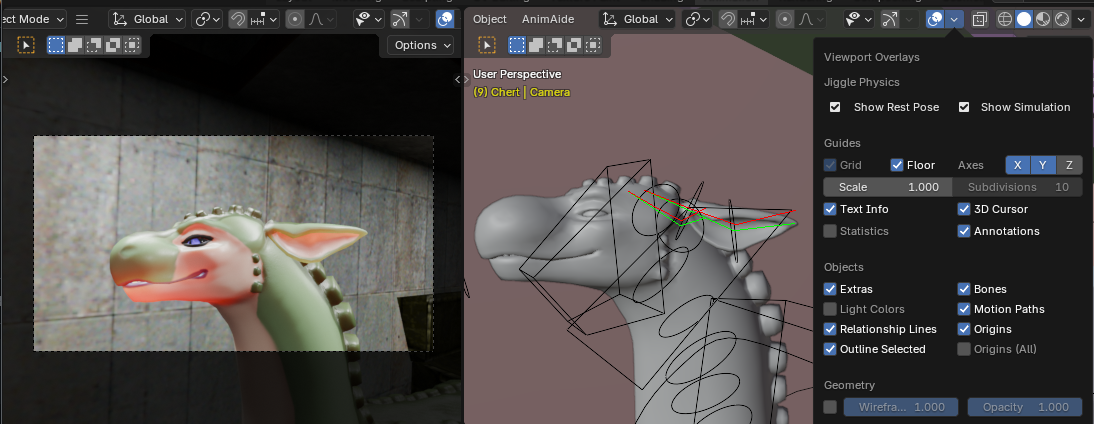The image size is (1094, 424).
Task: Choose 'intersect selection' mode in the camera-view viewport
Action: click(x=131, y=45)
